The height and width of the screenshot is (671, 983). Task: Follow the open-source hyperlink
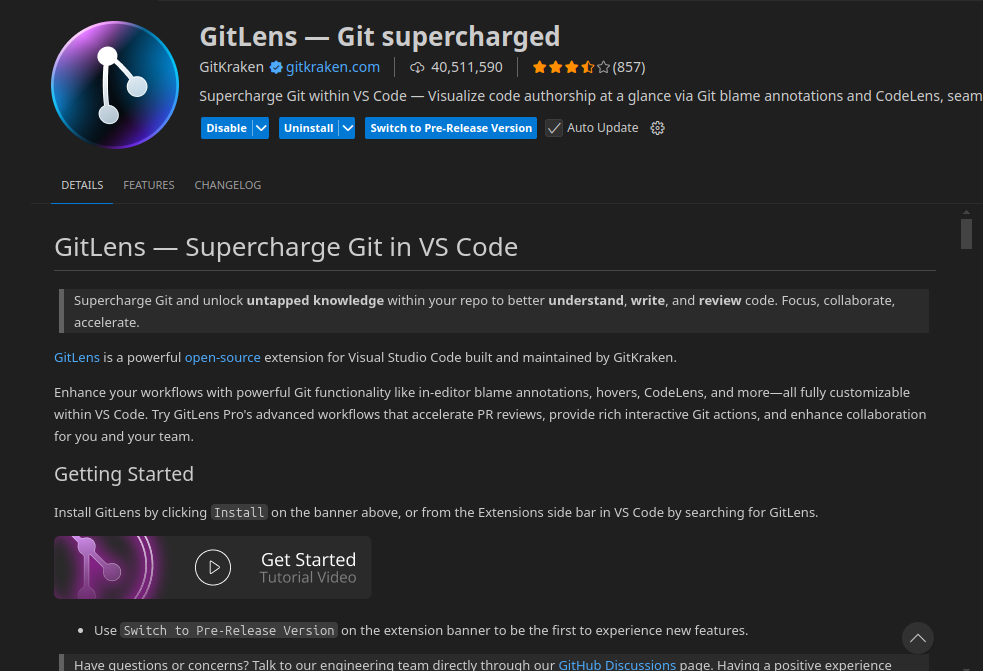click(x=222, y=357)
